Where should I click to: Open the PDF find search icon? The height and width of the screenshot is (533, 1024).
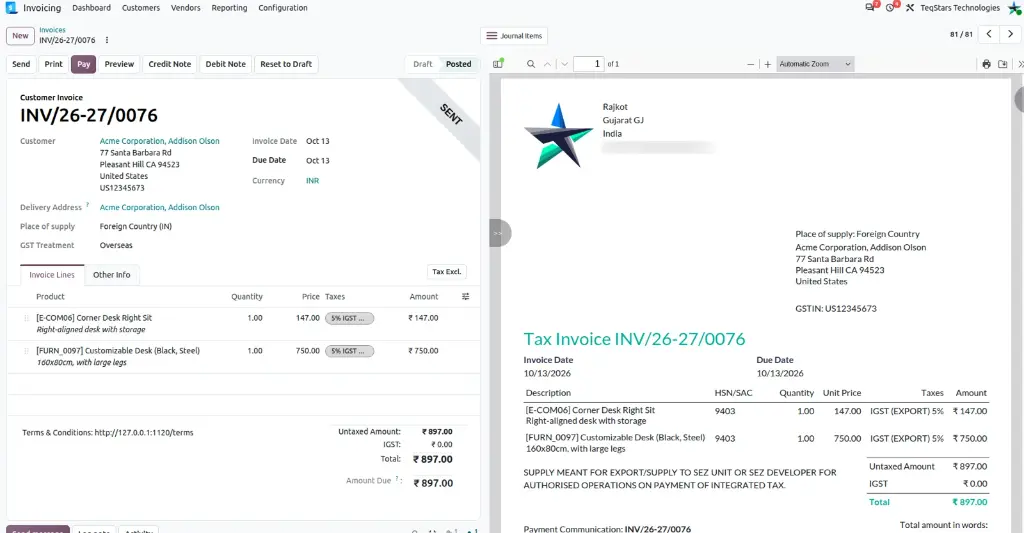tap(531, 64)
